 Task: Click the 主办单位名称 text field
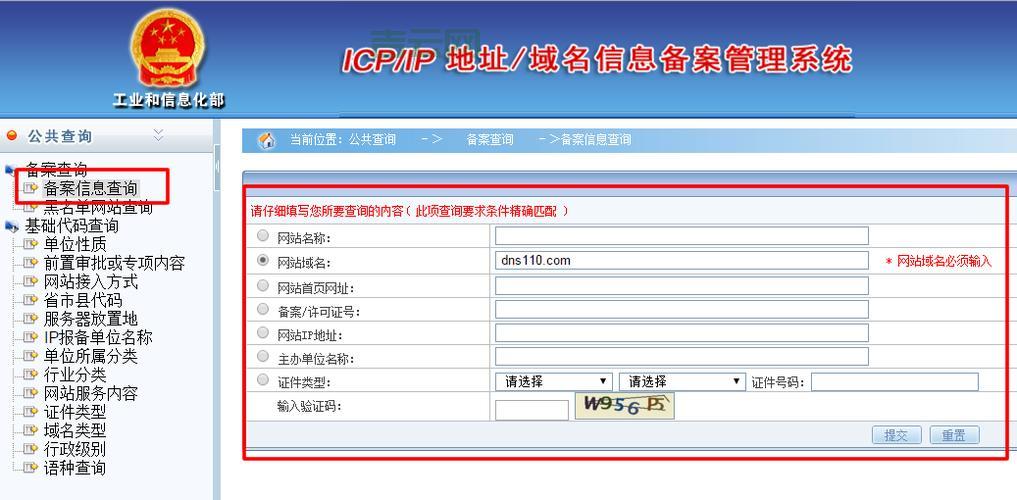(x=682, y=356)
